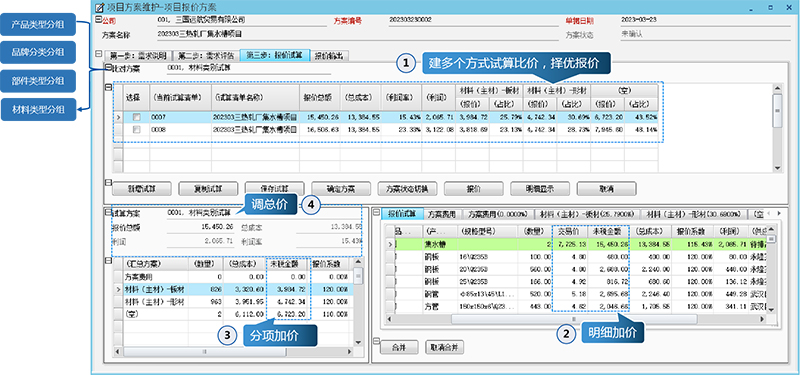Click the 确定方案 button
800x375 pixels.
(341, 188)
